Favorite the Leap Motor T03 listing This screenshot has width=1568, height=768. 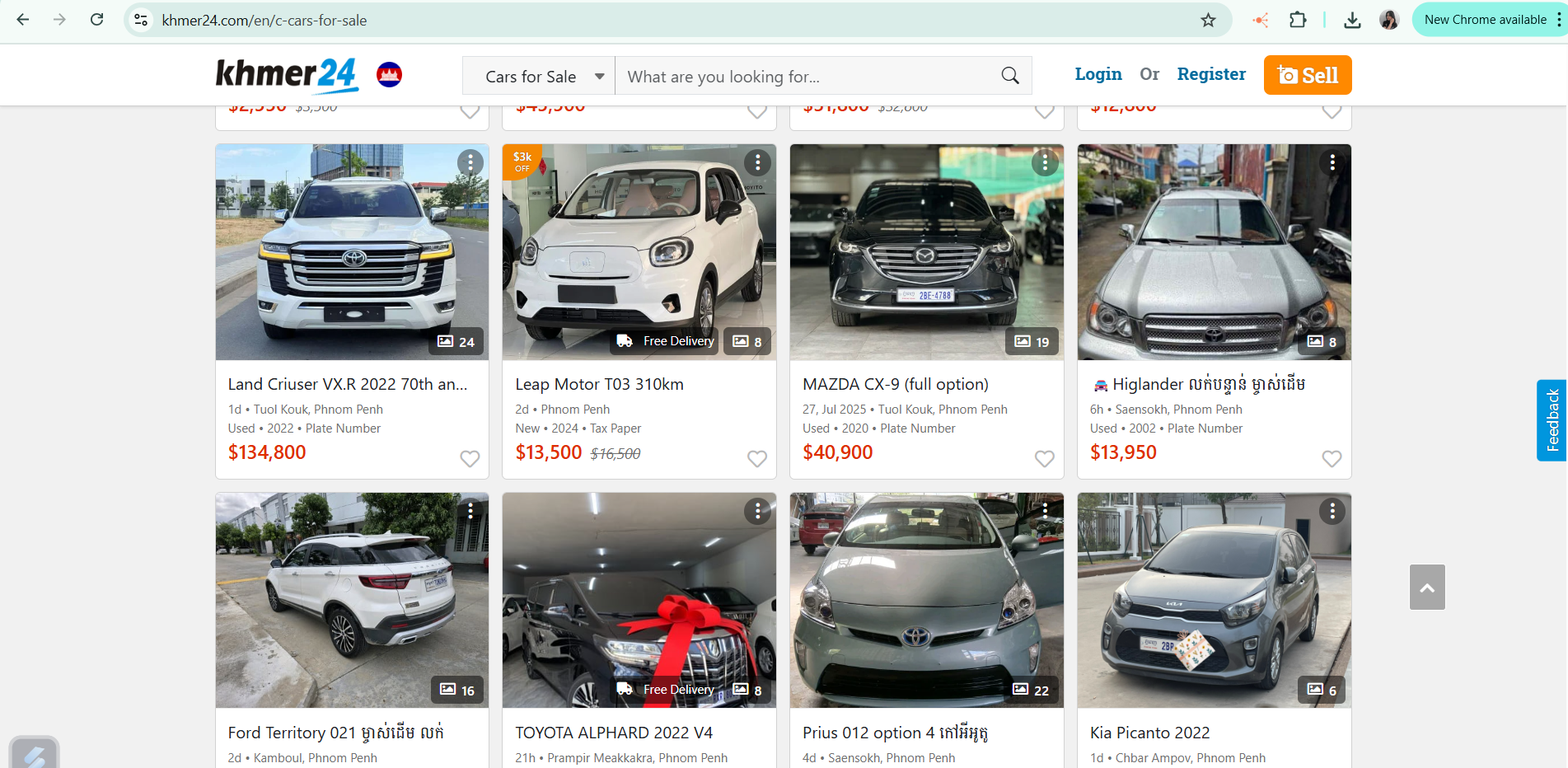coord(757,458)
